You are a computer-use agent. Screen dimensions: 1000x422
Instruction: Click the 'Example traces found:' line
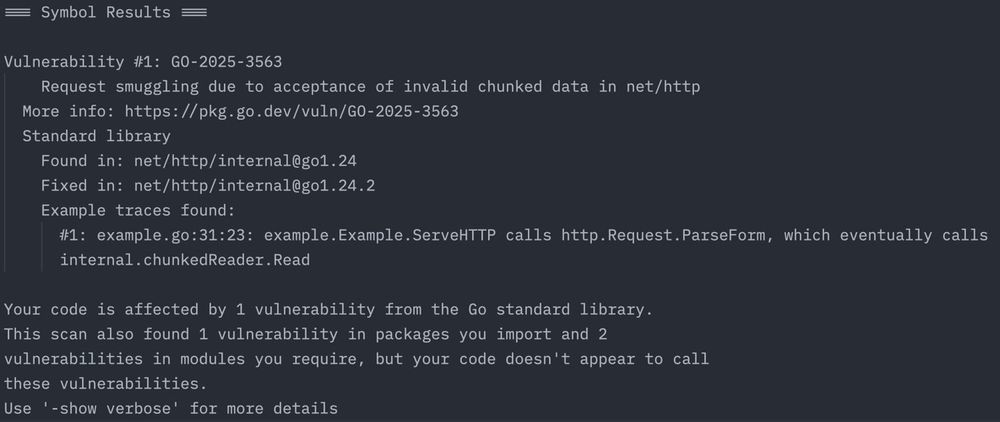tap(137, 210)
